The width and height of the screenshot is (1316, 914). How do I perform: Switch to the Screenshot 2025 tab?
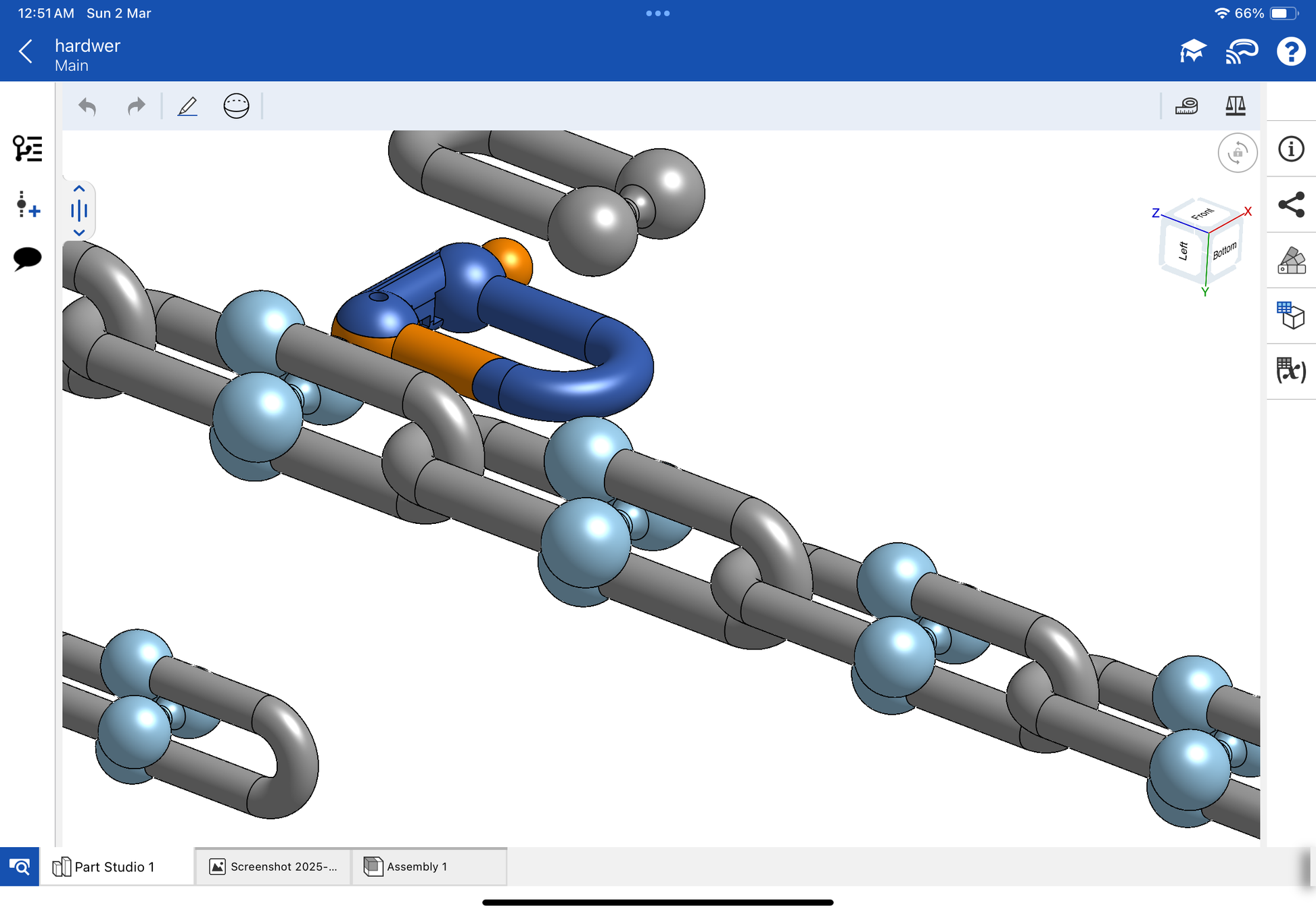pos(273,867)
